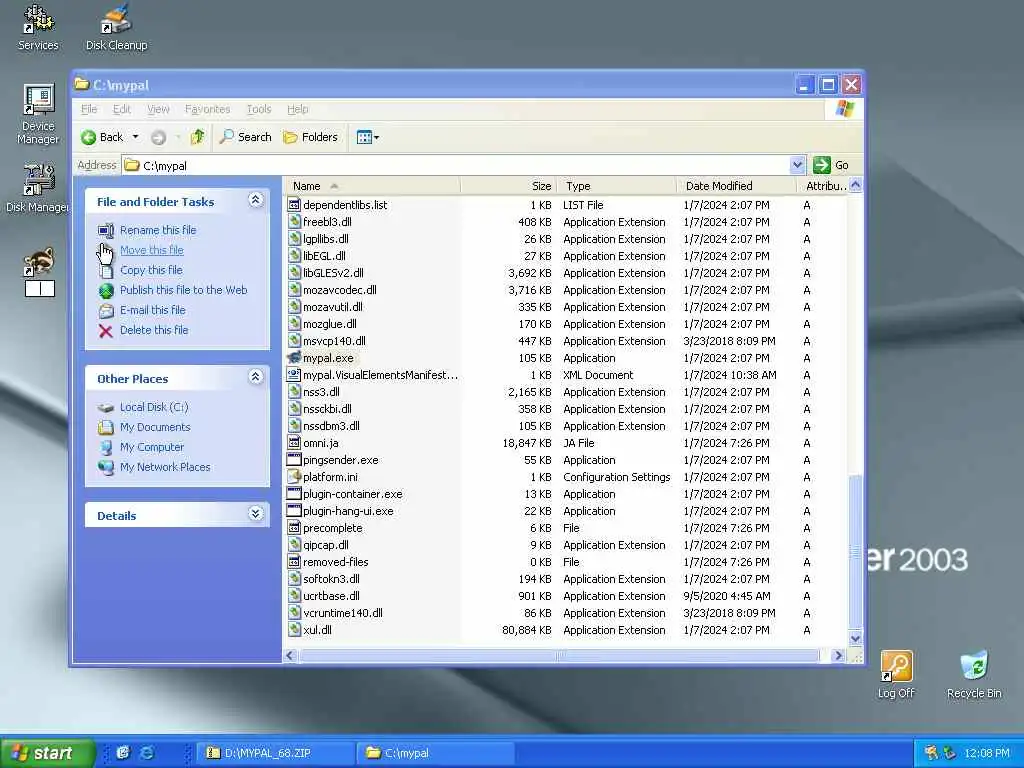The width and height of the screenshot is (1024, 768).
Task: Click Move this file link
Action: click(152, 250)
